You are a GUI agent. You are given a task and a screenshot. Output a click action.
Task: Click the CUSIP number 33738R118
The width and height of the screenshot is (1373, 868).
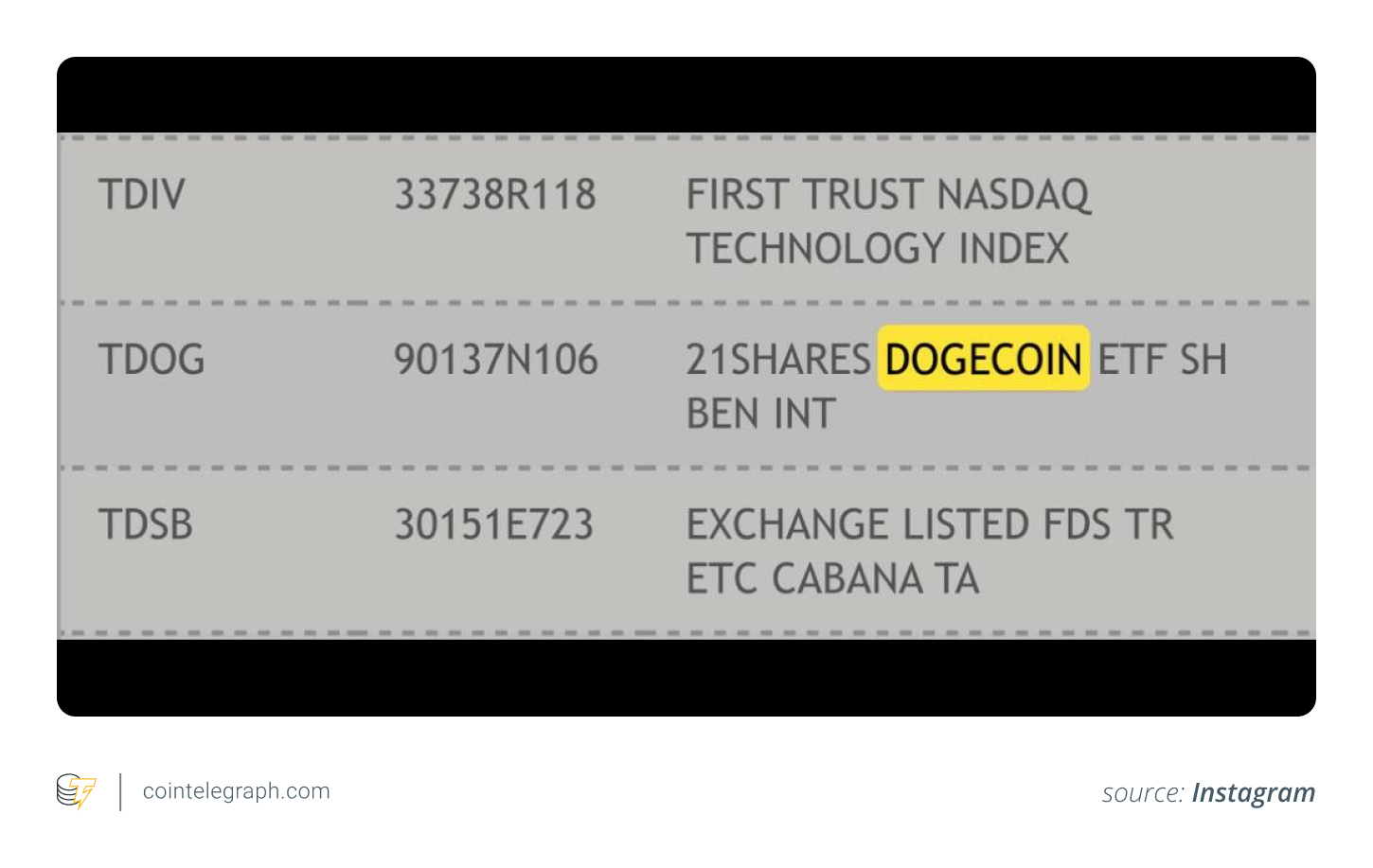[x=495, y=195]
